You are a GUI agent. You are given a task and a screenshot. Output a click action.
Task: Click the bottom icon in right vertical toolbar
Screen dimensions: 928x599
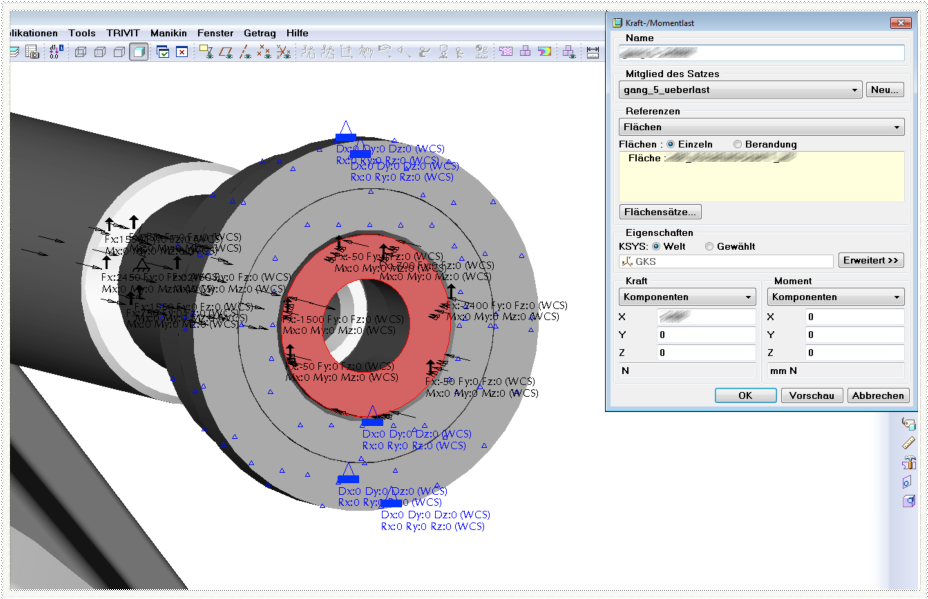tap(908, 501)
